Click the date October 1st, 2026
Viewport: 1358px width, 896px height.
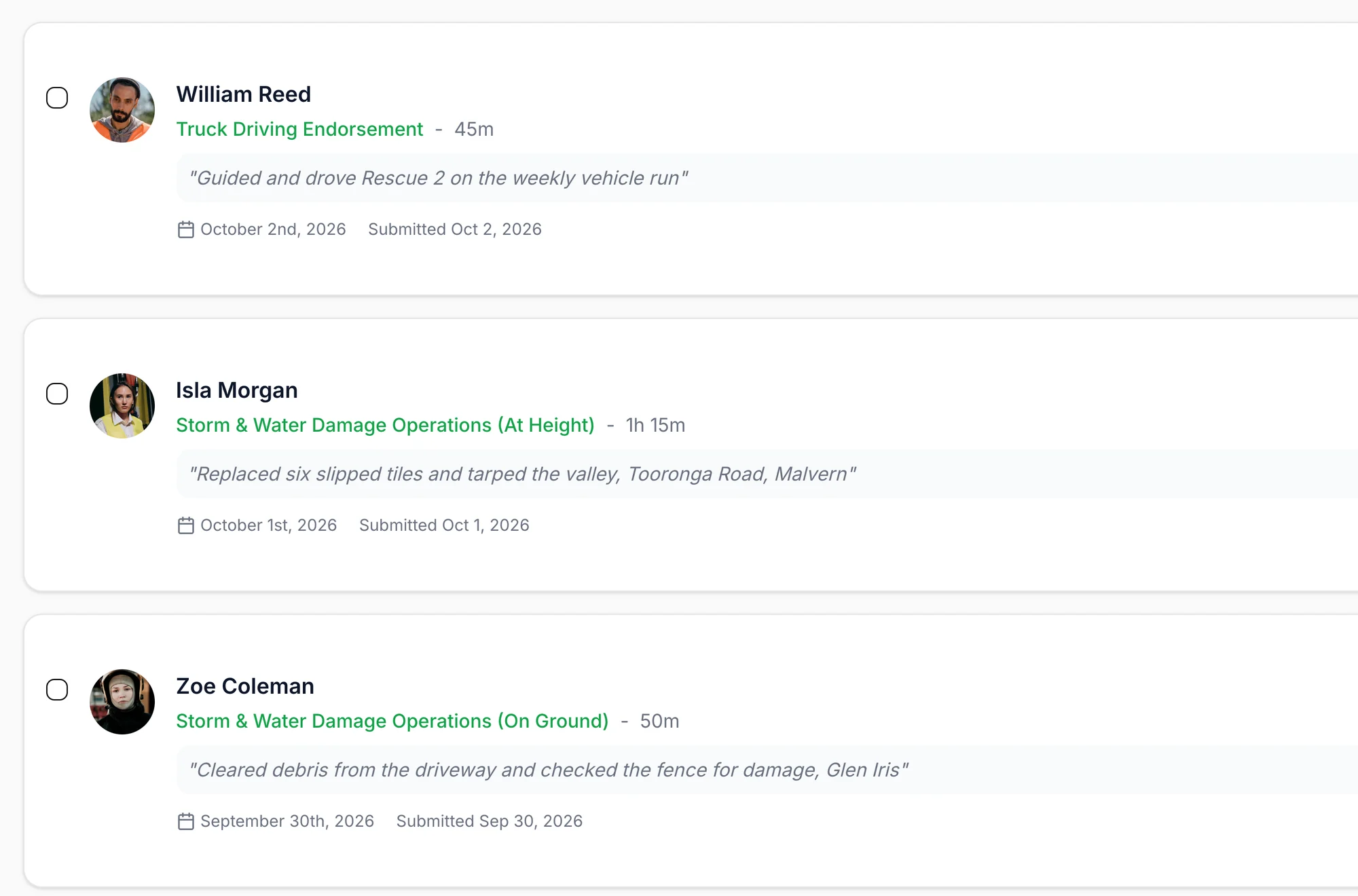click(x=269, y=525)
